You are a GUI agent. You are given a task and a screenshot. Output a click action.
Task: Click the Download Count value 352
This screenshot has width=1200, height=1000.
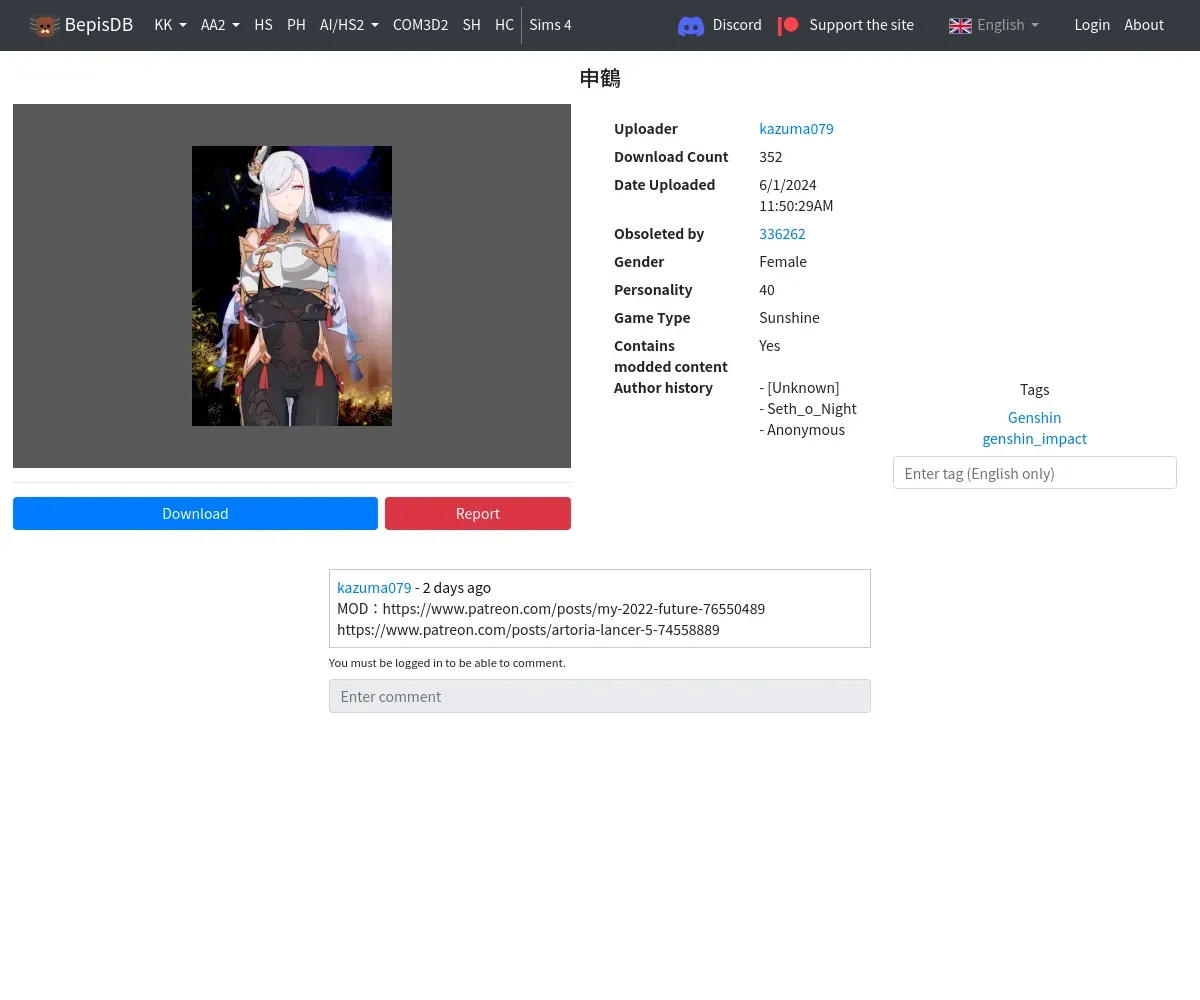click(x=770, y=157)
